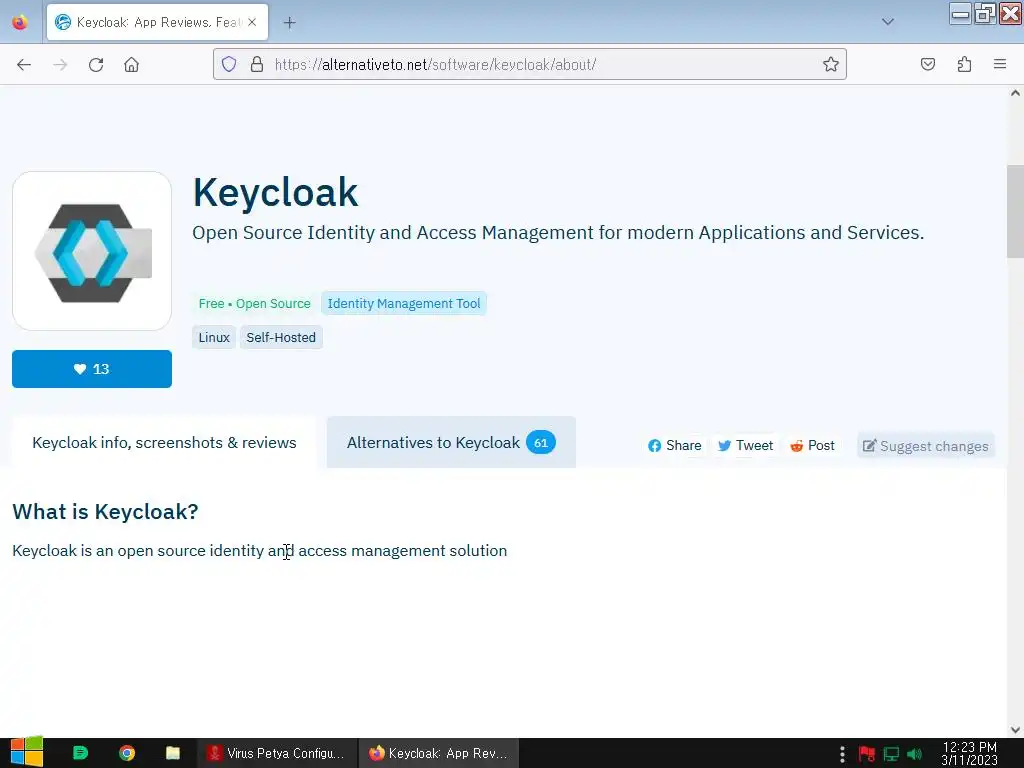Click the Keycloak logo image
This screenshot has width=1024, height=768.
click(x=92, y=251)
